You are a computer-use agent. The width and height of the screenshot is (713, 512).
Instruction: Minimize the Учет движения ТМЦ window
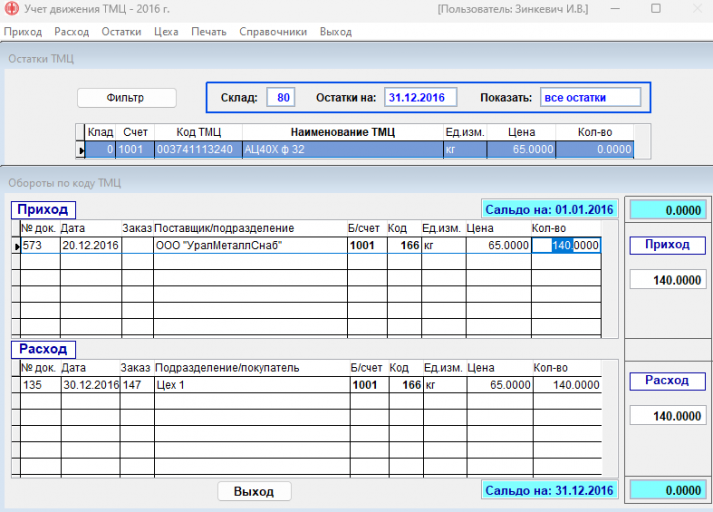pos(615,9)
